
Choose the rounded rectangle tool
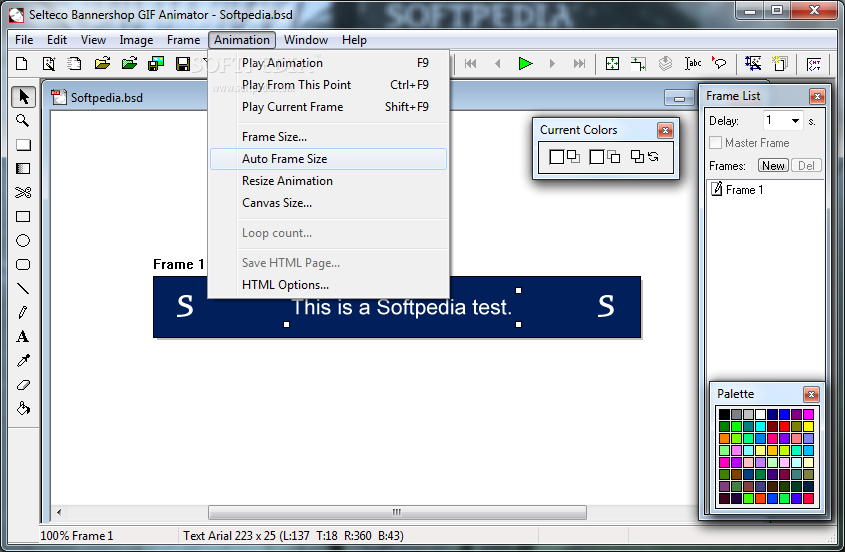click(23, 265)
